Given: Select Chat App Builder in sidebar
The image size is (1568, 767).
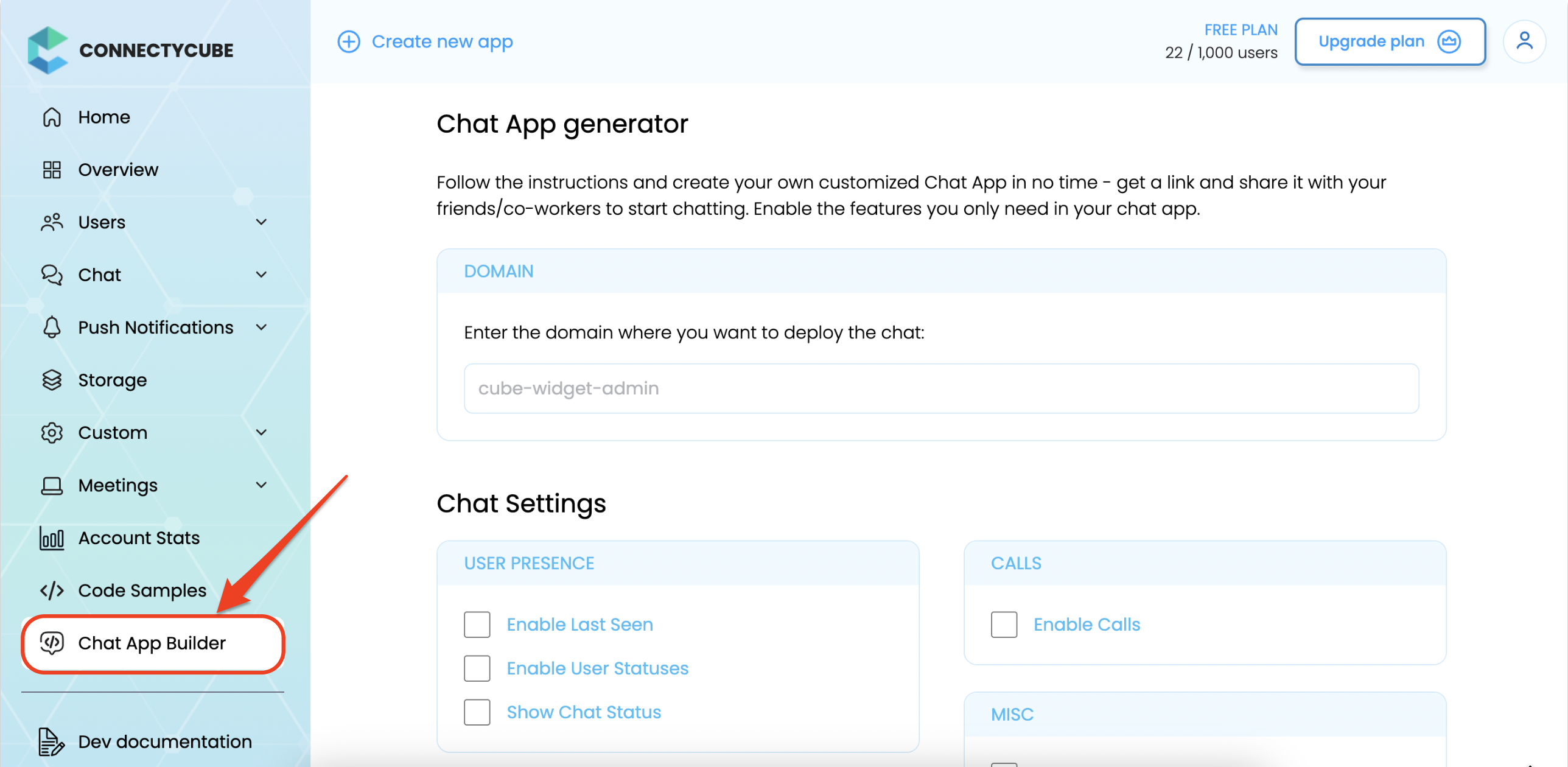Looking at the screenshot, I should (x=152, y=643).
